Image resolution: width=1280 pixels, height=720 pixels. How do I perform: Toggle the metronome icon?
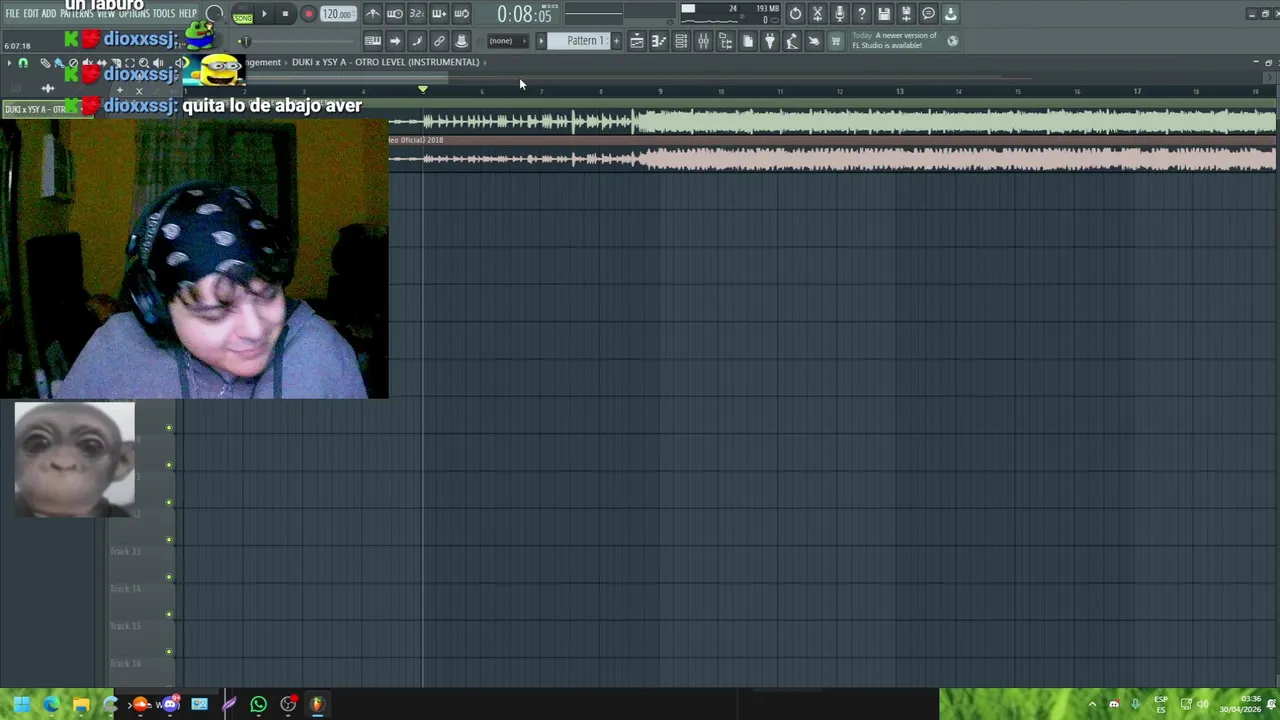[372, 14]
